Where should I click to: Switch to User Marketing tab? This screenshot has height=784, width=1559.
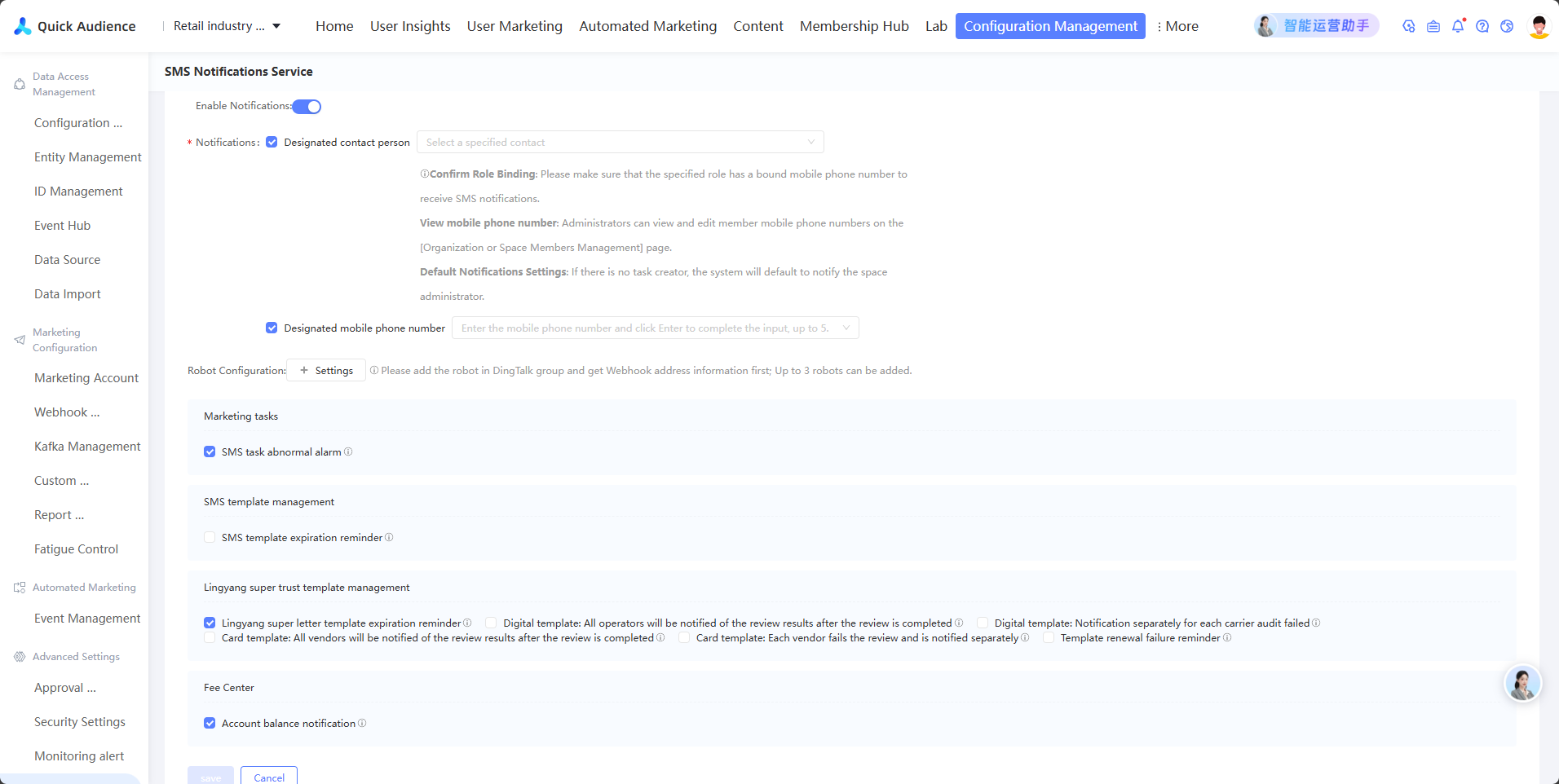tap(515, 26)
